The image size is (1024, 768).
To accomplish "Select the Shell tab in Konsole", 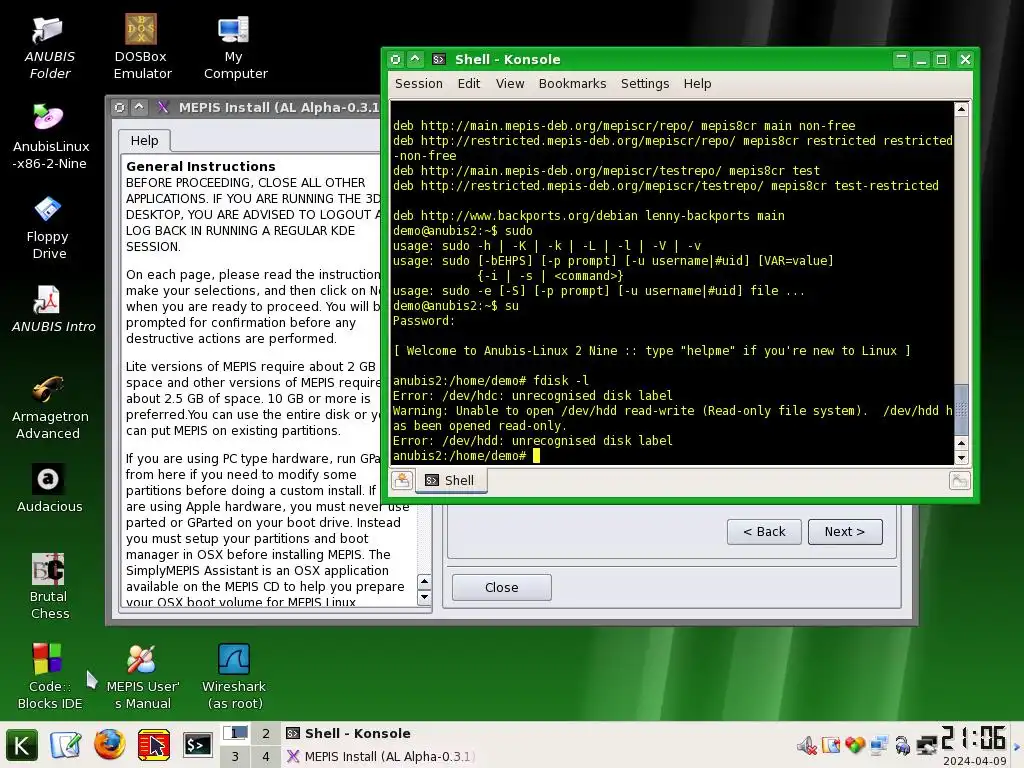I will click(451, 481).
